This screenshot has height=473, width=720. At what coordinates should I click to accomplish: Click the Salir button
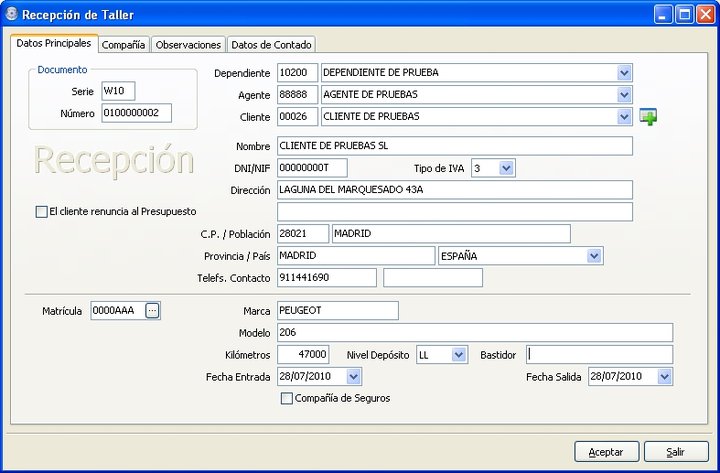click(x=676, y=452)
